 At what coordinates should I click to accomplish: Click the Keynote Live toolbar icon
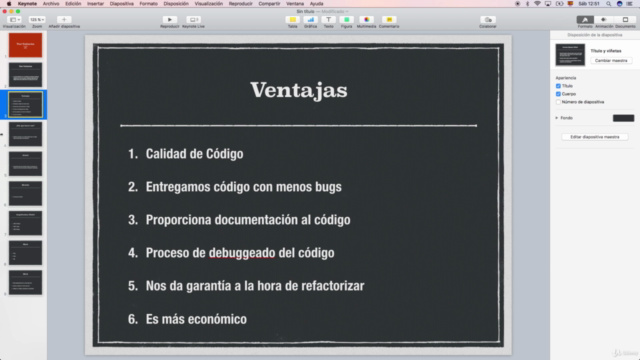(x=193, y=20)
